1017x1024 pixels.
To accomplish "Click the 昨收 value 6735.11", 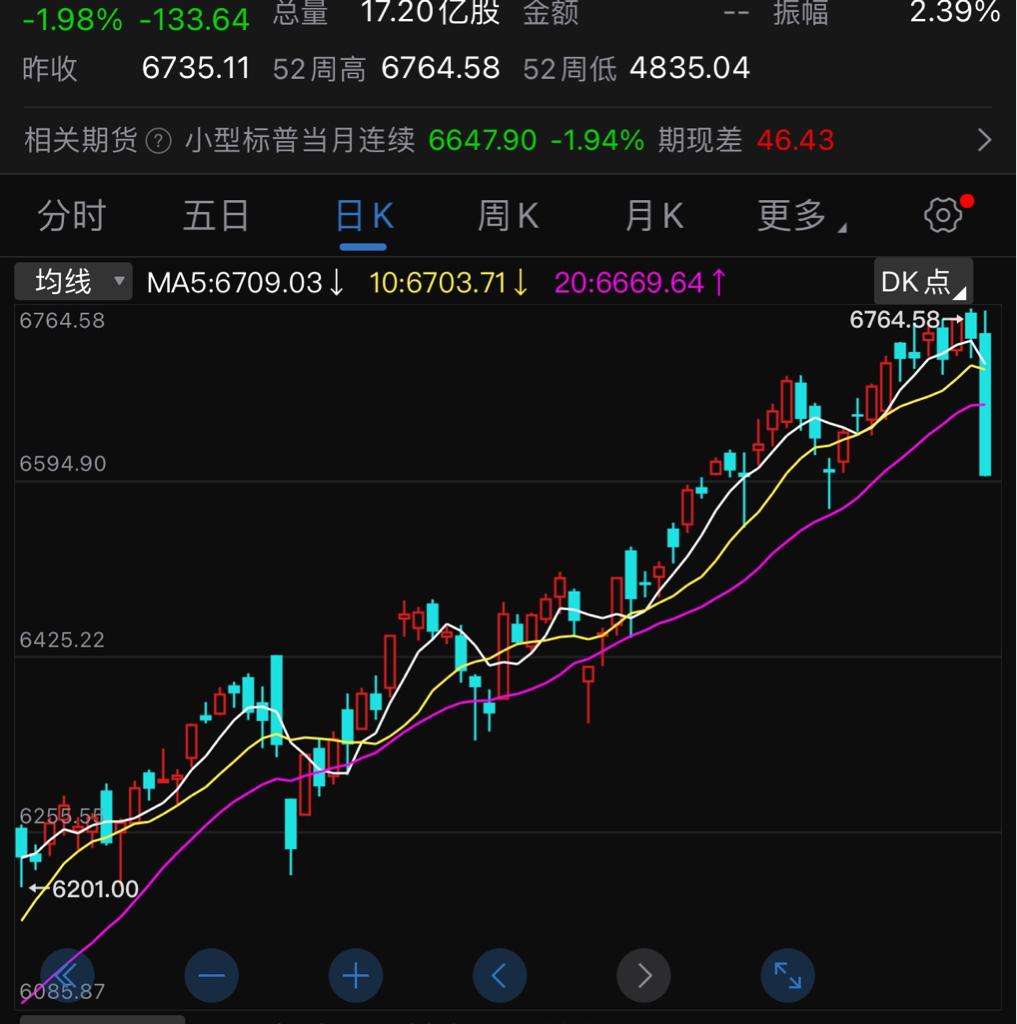I will [x=196, y=68].
